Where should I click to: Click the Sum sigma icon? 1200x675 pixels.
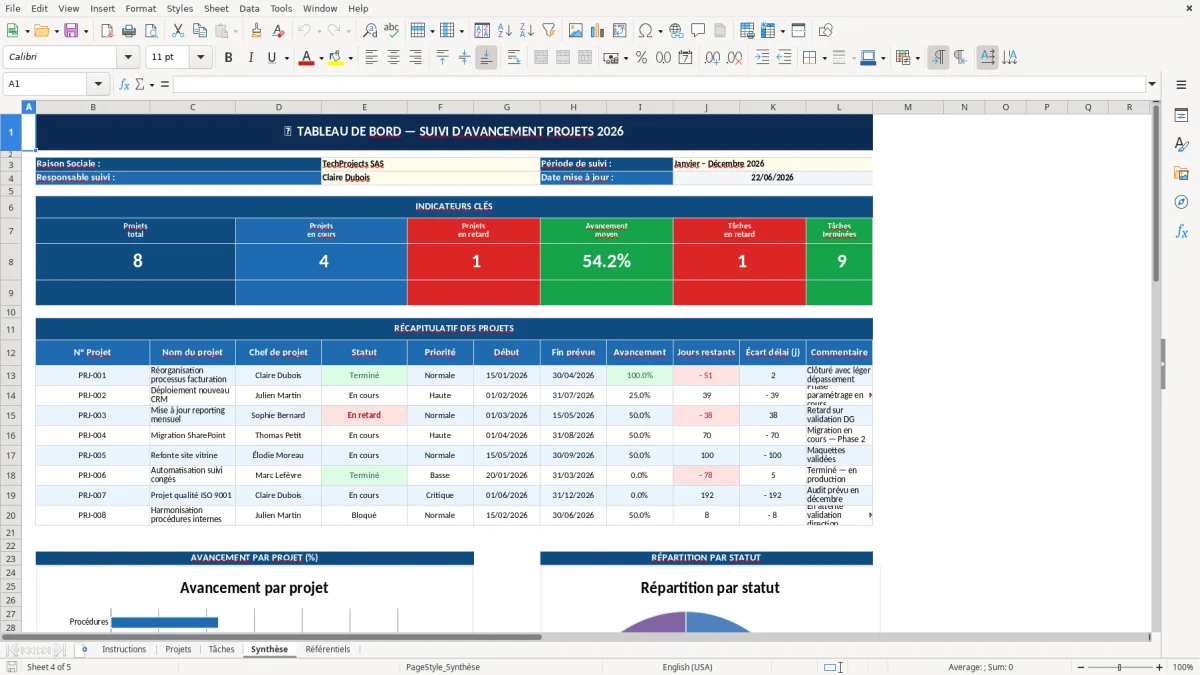tap(139, 84)
